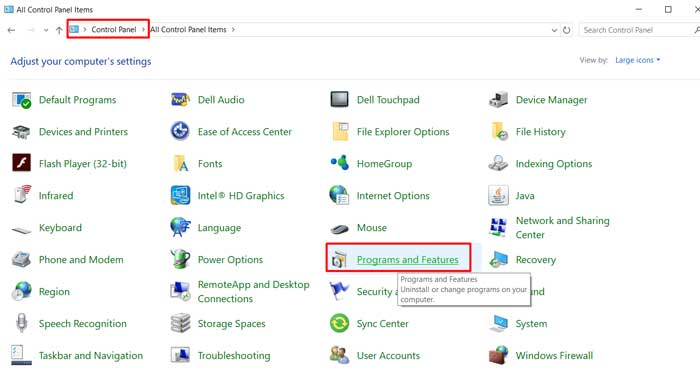Open the Recovery icon
This screenshot has width=700, height=373.
498,260
